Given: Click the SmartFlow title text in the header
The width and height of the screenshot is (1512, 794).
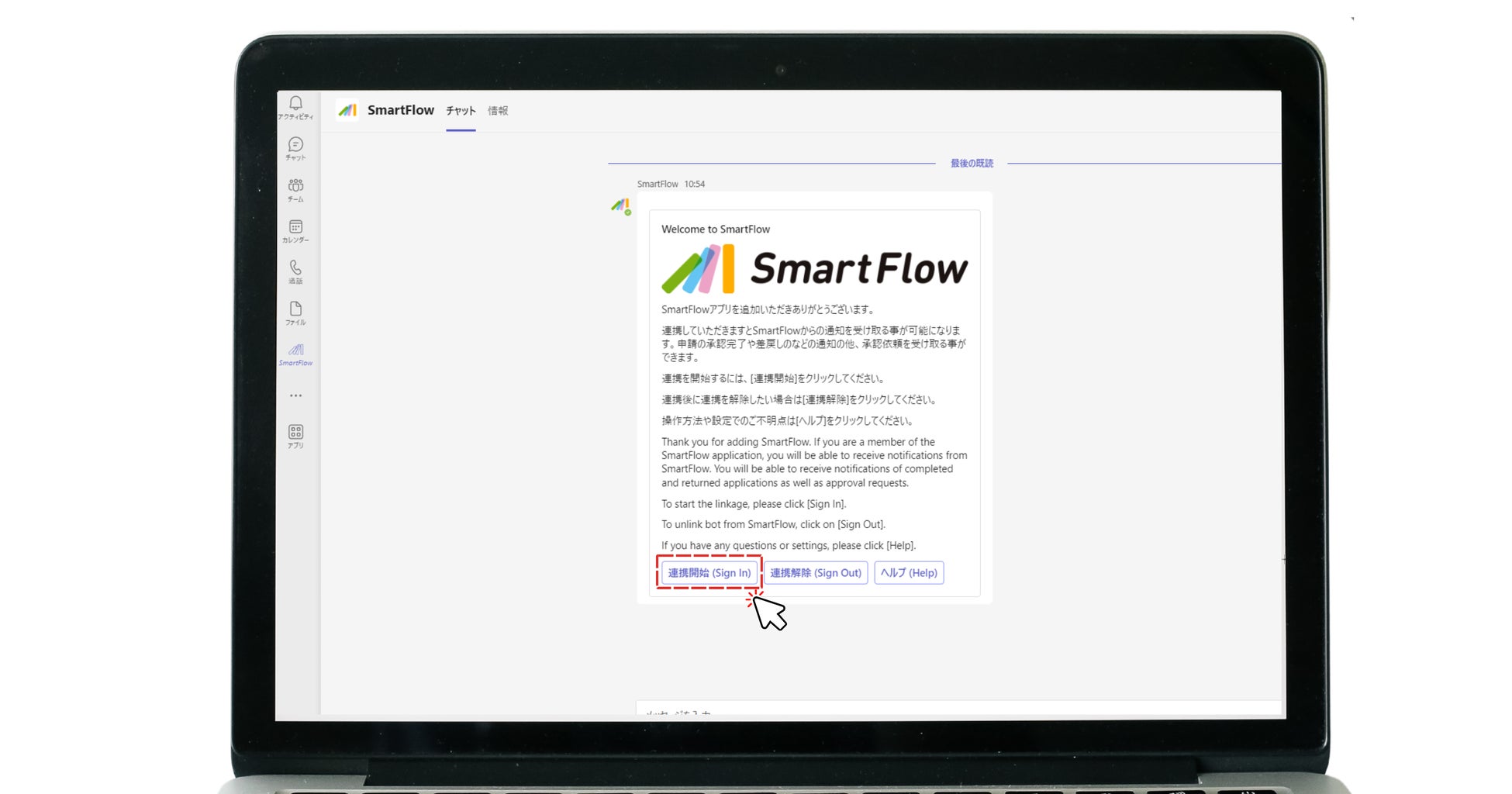Looking at the screenshot, I should click(401, 110).
